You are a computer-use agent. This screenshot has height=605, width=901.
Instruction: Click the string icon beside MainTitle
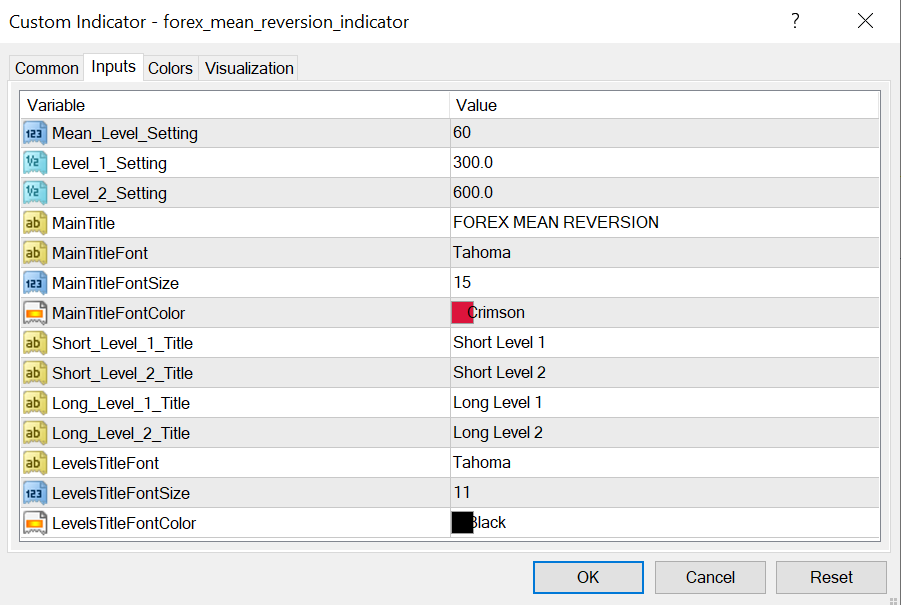click(35, 223)
